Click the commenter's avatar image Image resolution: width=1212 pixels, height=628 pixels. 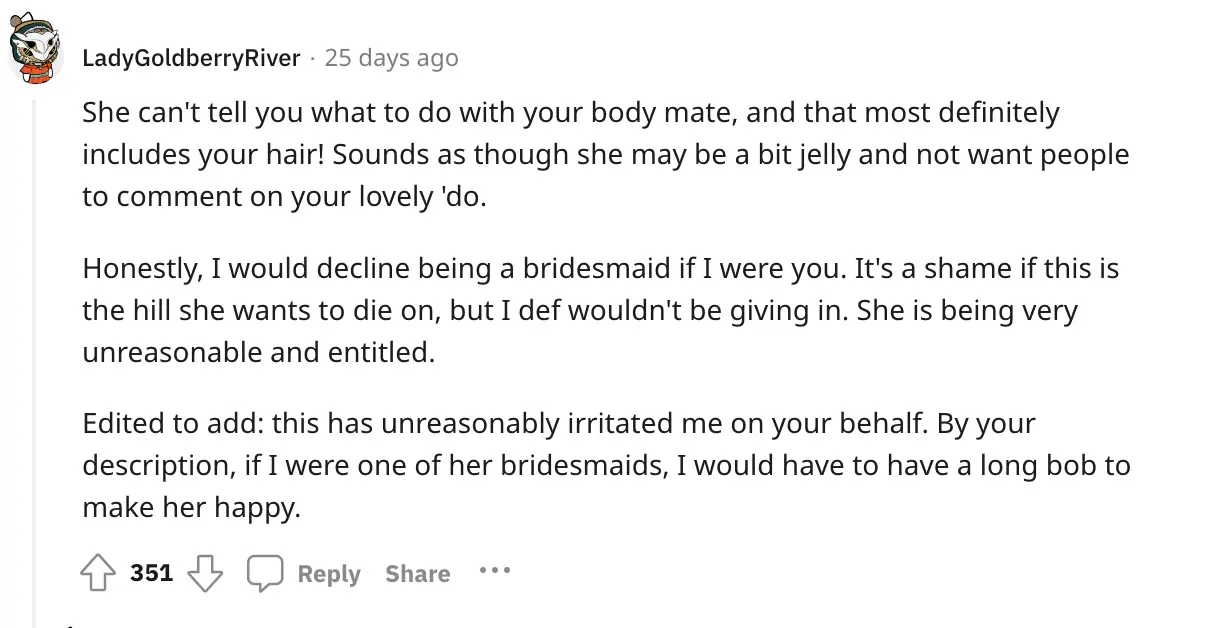point(36,52)
